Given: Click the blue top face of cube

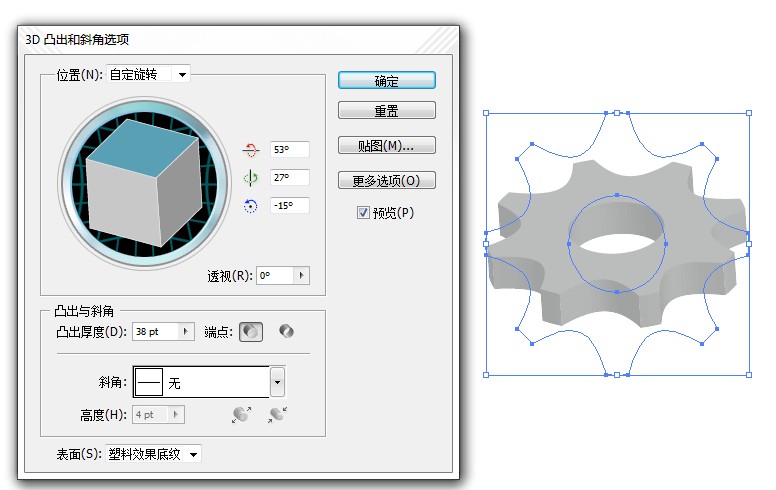Looking at the screenshot, I should point(143,147).
